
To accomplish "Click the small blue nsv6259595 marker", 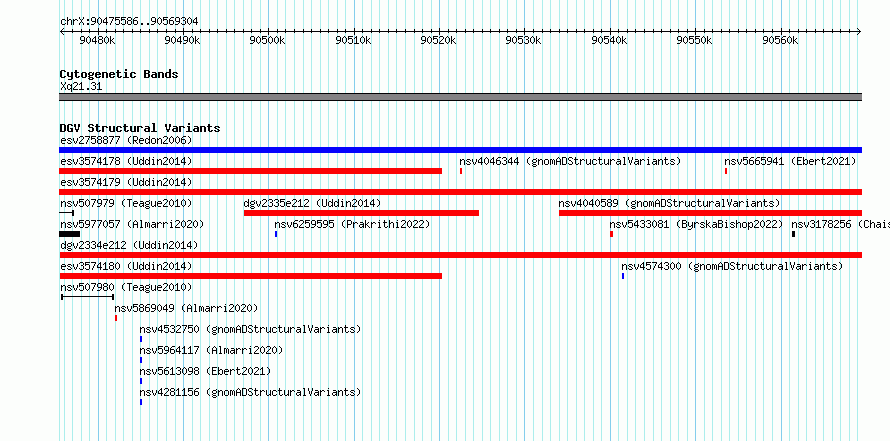I will click(x=276, y=234).
